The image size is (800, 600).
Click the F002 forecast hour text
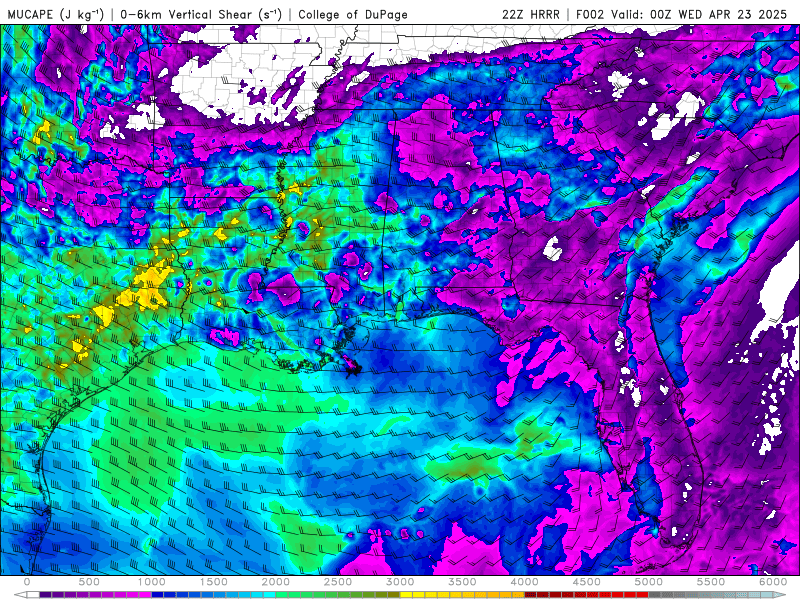[591, 14]
